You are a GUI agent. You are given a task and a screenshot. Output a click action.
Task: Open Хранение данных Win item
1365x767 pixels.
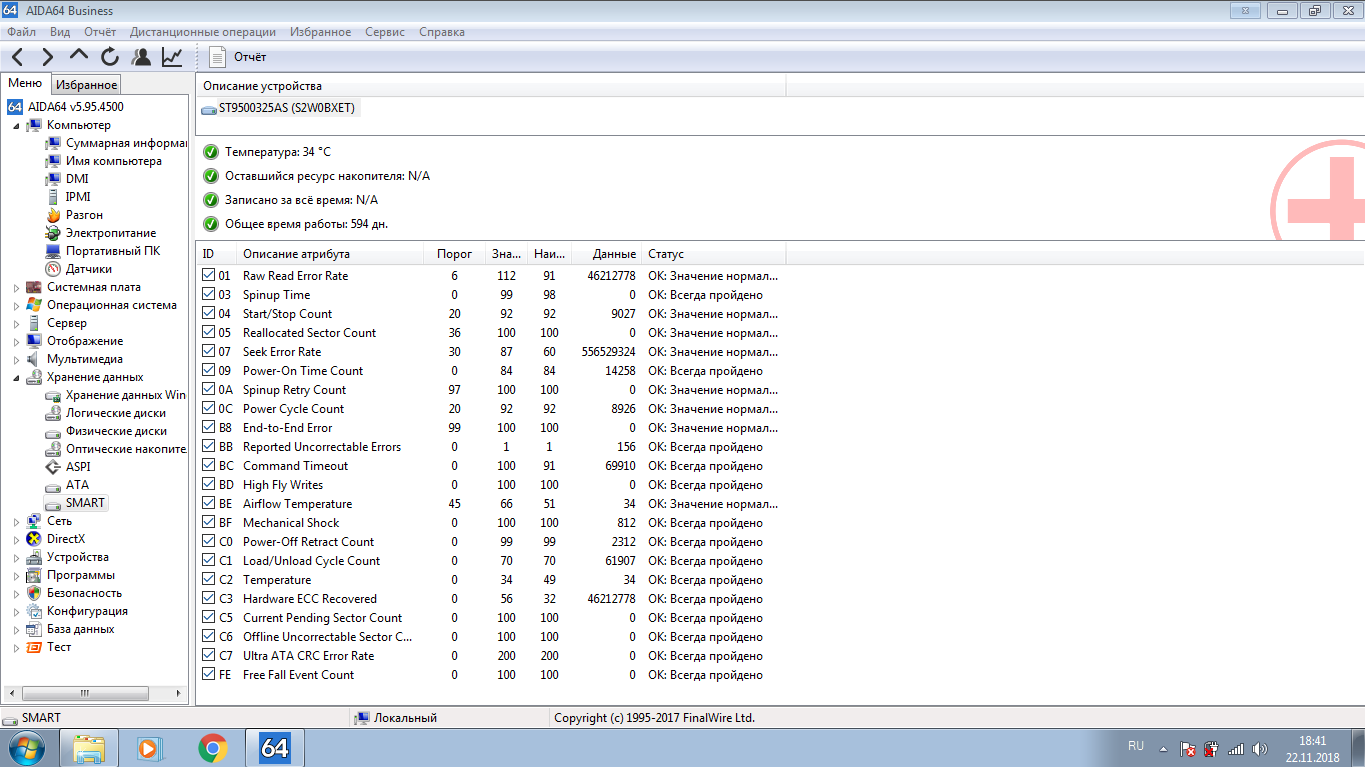click(x=125, y=395)
